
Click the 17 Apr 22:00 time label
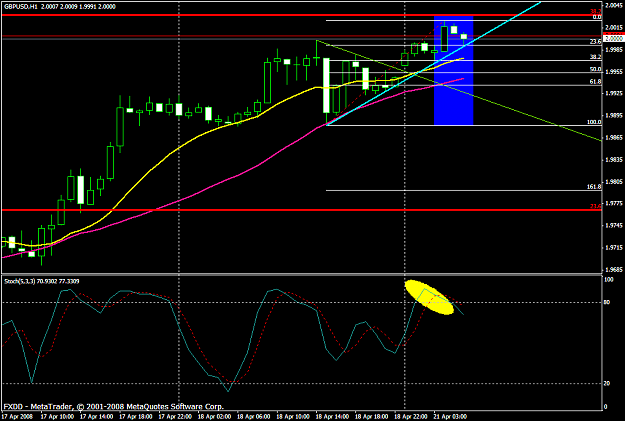175,417
